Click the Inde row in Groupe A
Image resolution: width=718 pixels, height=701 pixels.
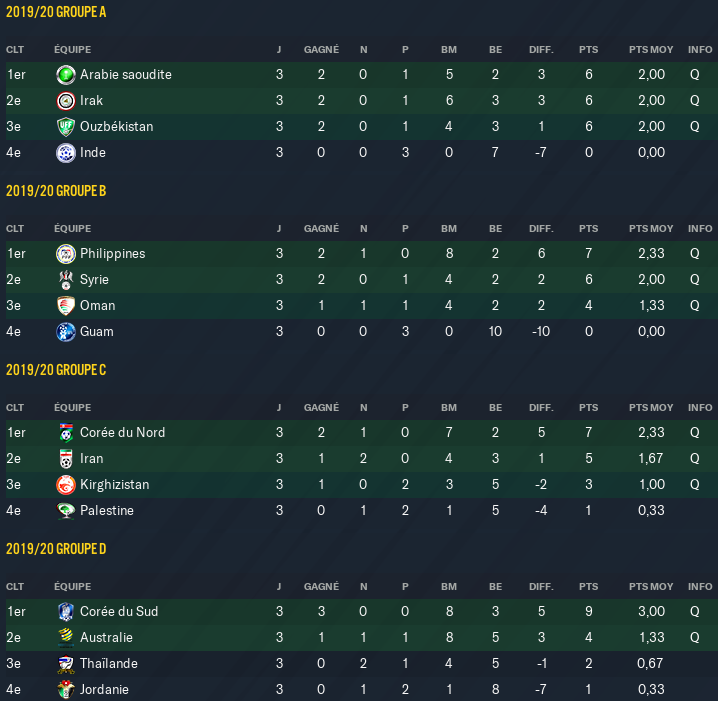point(359,152)
